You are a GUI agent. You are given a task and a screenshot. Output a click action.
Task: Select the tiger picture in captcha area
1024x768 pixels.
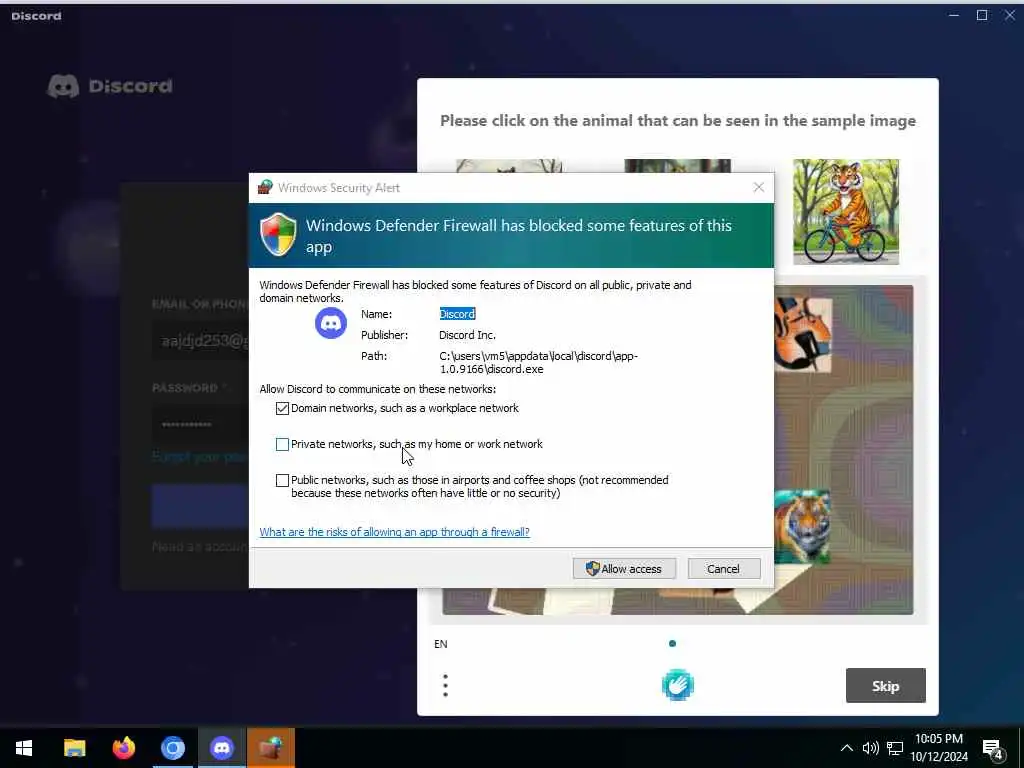tap(802, 527)
